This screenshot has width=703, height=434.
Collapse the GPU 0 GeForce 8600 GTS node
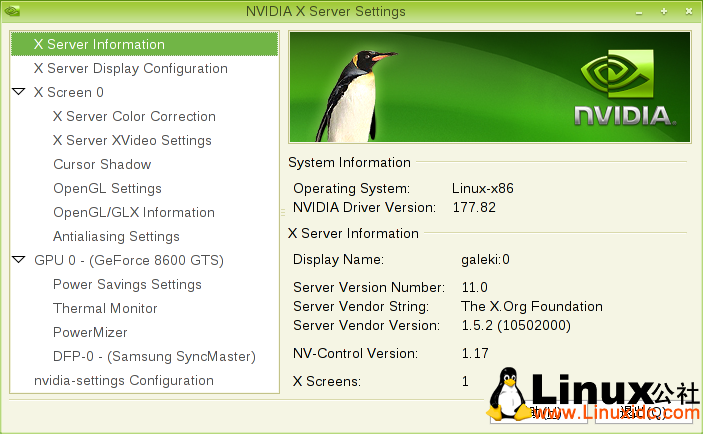tap(20, 260)
